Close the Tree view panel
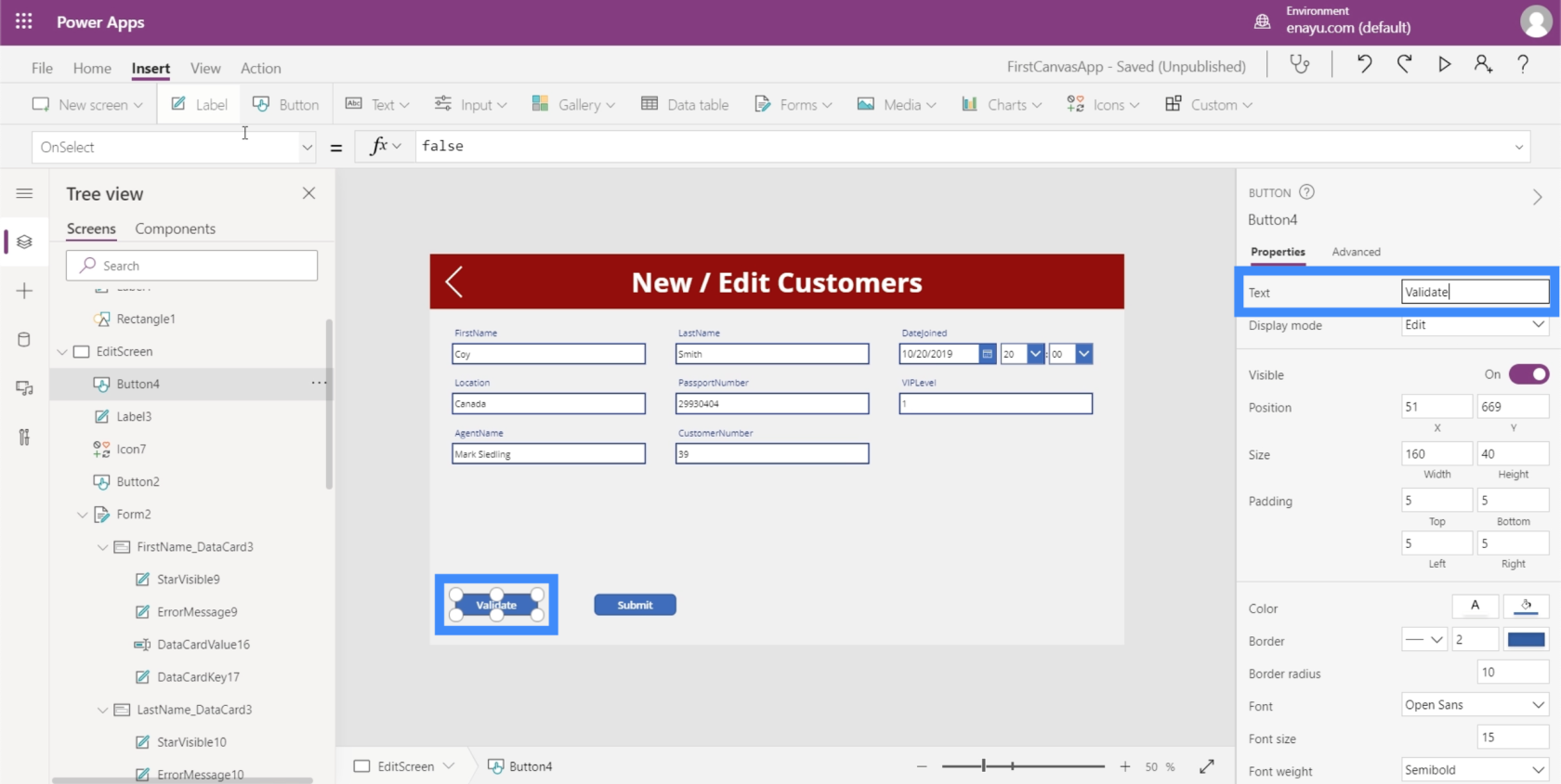 (x=308, y=193)
